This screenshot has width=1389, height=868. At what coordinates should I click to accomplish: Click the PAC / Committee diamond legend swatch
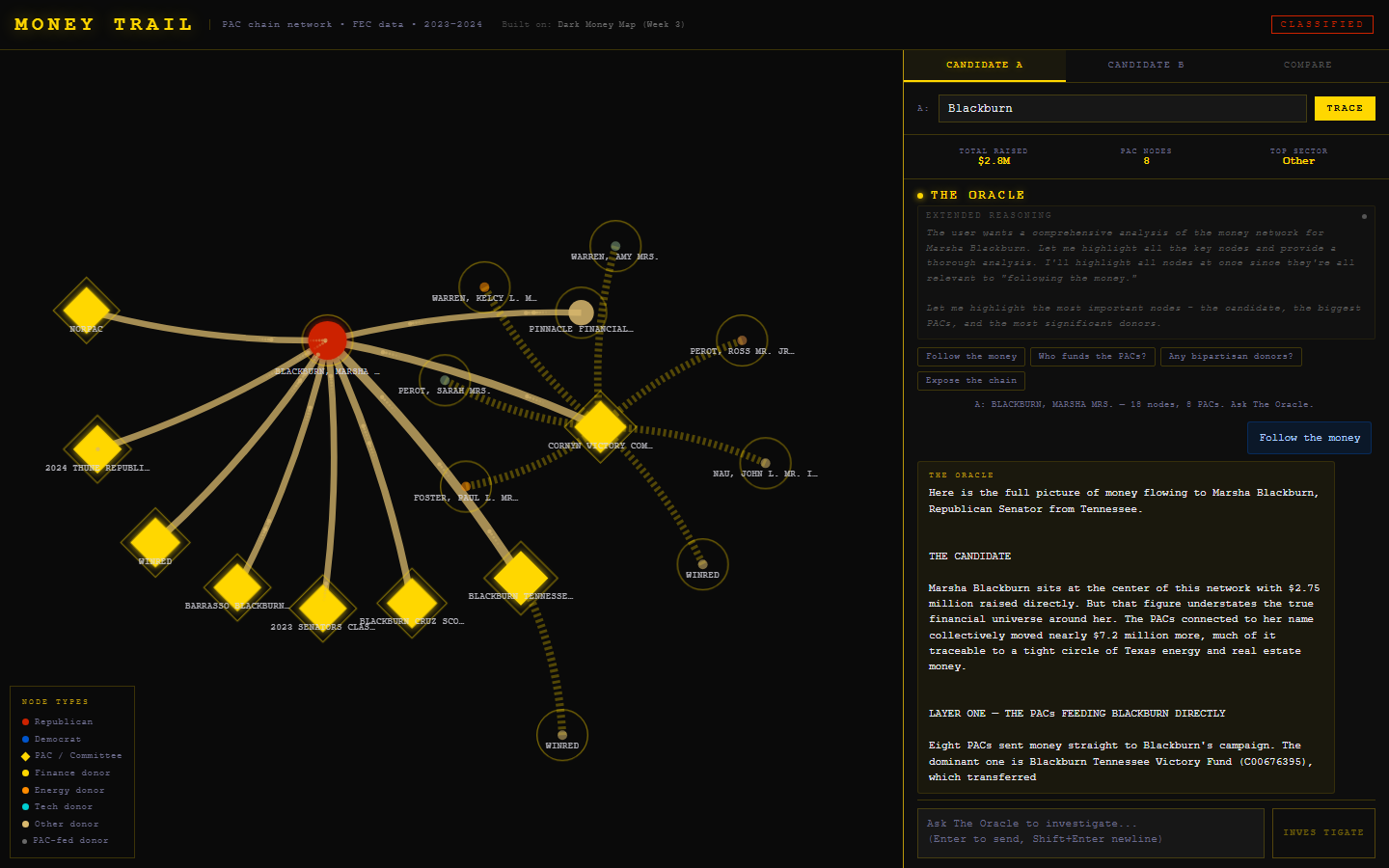(25, 756)
